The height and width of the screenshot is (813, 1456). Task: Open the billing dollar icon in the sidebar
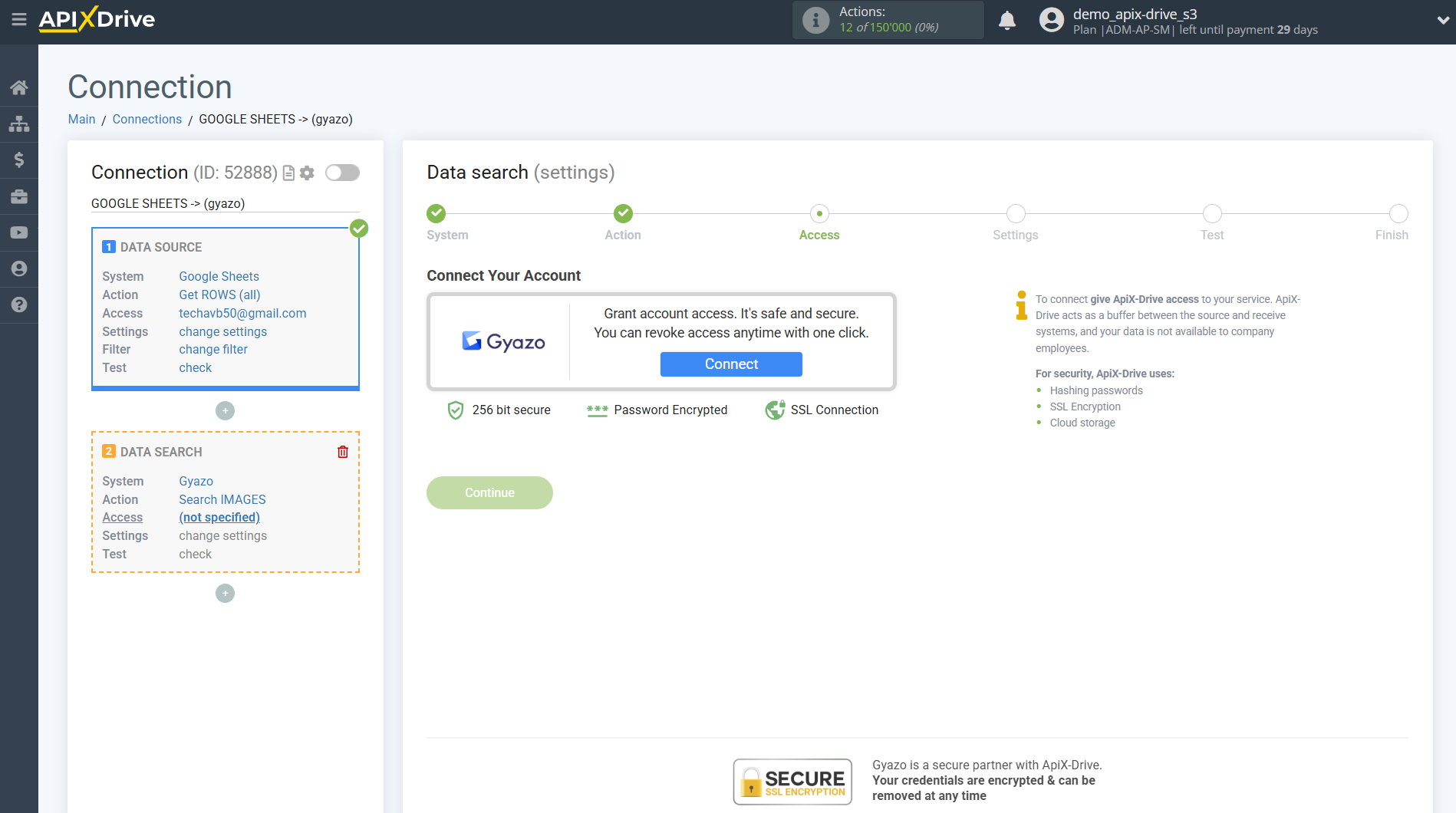19,160
